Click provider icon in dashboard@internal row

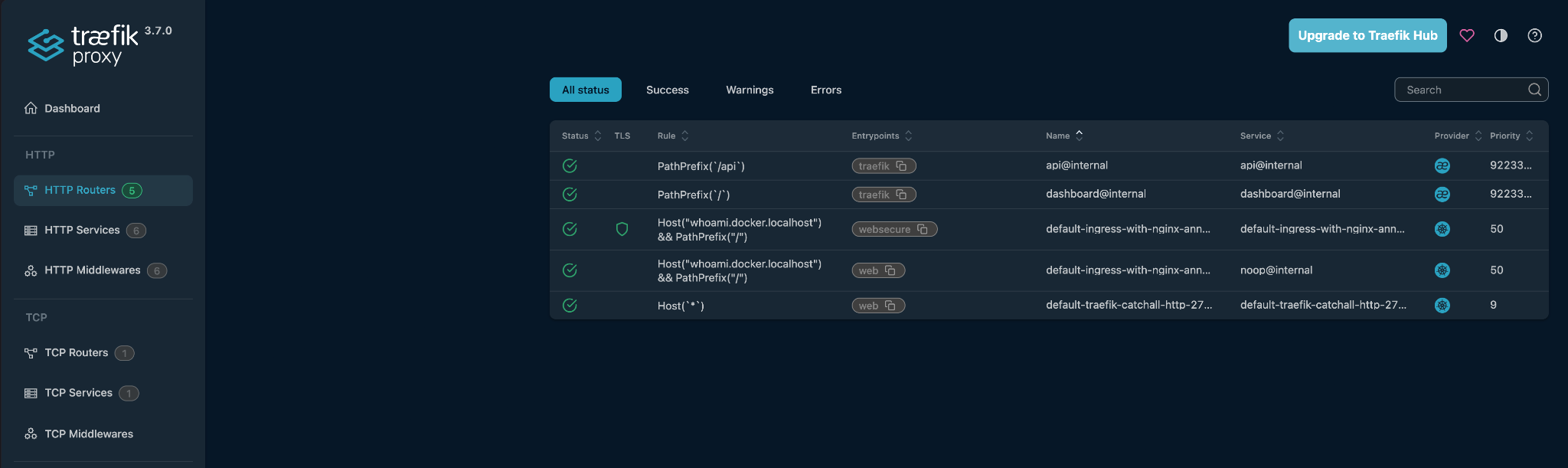tap(1442, 195)
